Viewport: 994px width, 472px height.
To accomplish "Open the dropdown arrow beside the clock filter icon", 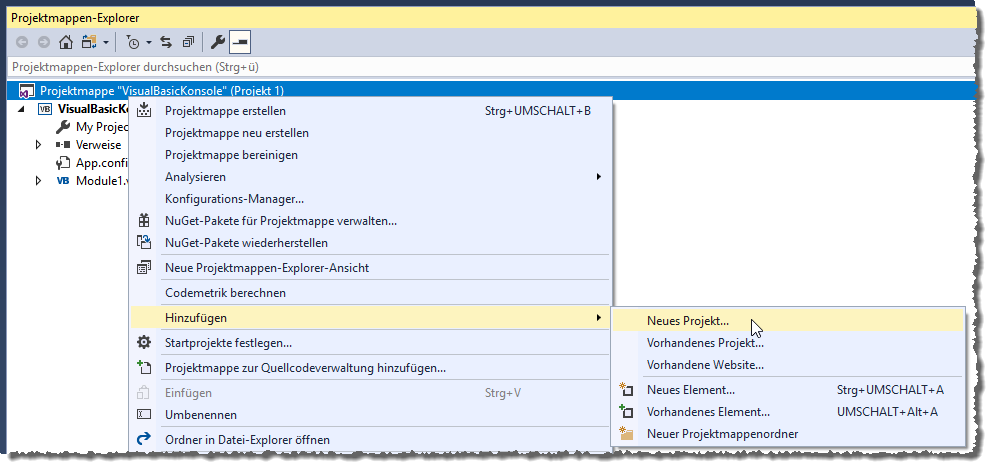I will pyautogui.click(x=149, y=43).
